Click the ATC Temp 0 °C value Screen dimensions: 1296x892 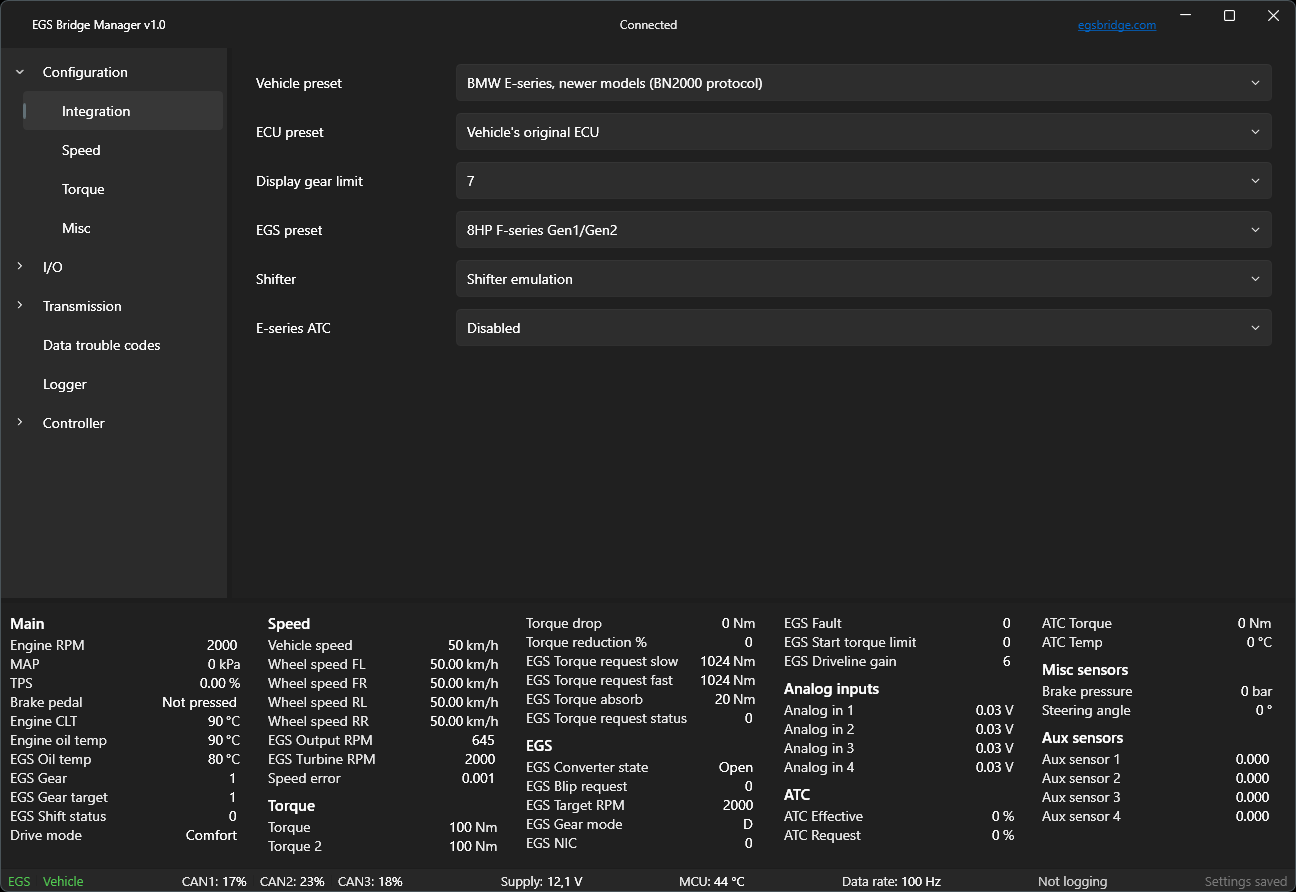pyautogui.click(x=1259, y=642)
